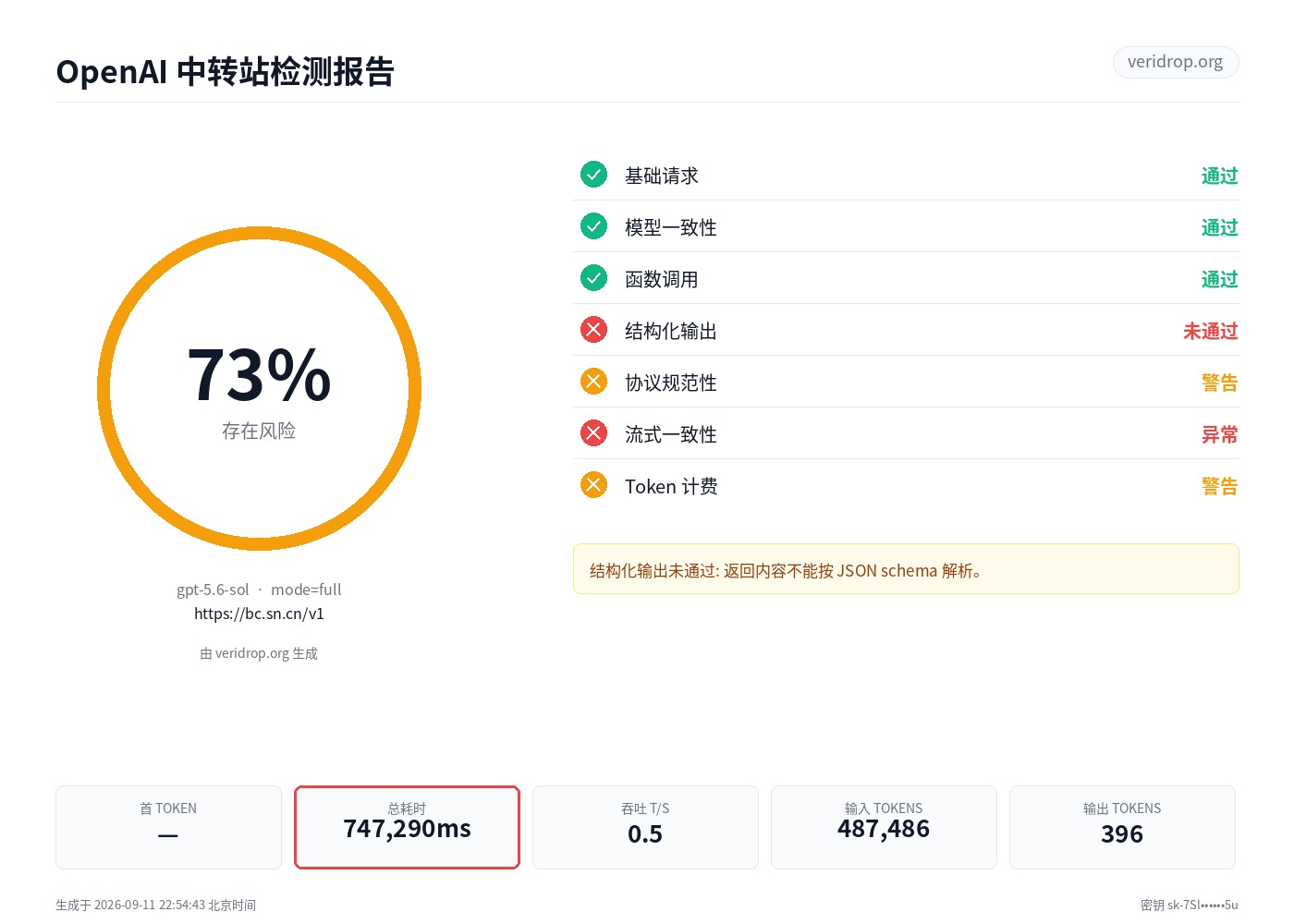Click the green check icon beside 基础请求
The image size is (1294, 924).
593,175
